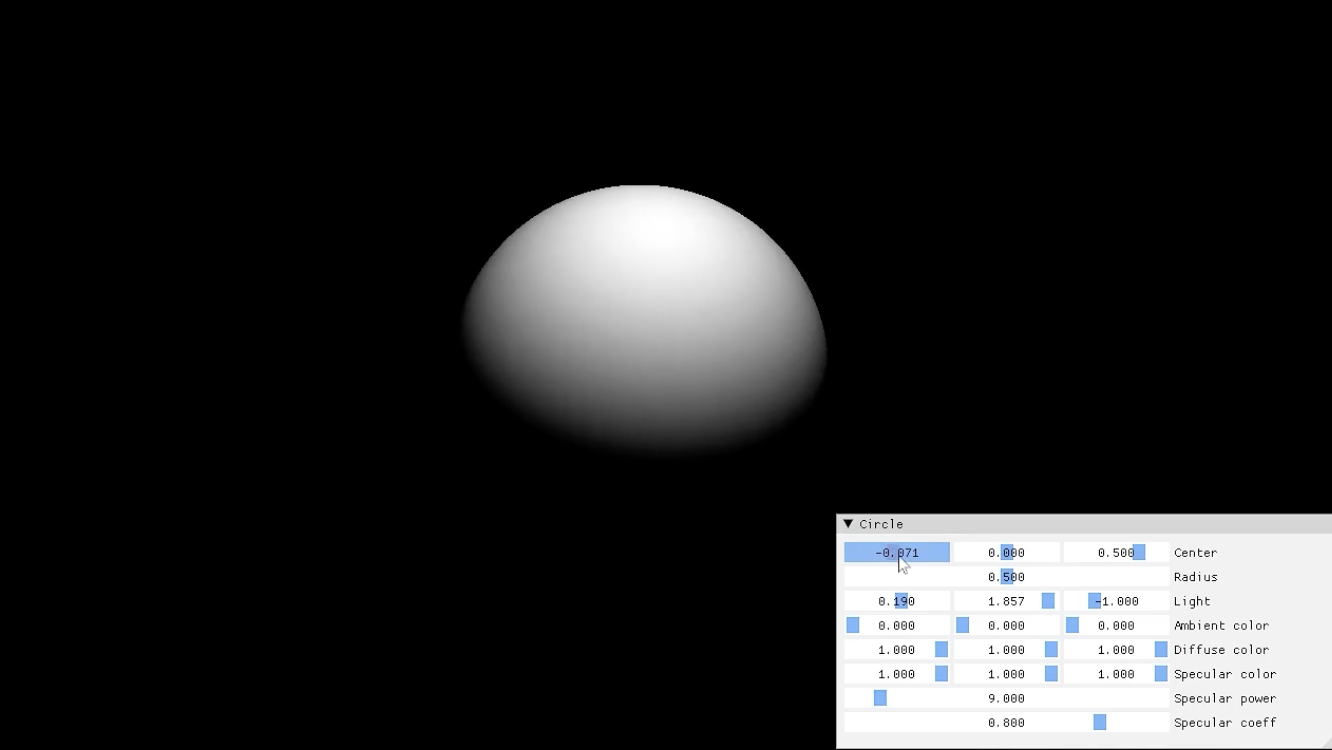Viewport: 1332px width, 750px height.
Task: Click the Diffuse color green channel slider
Action: coord(1006,650)
